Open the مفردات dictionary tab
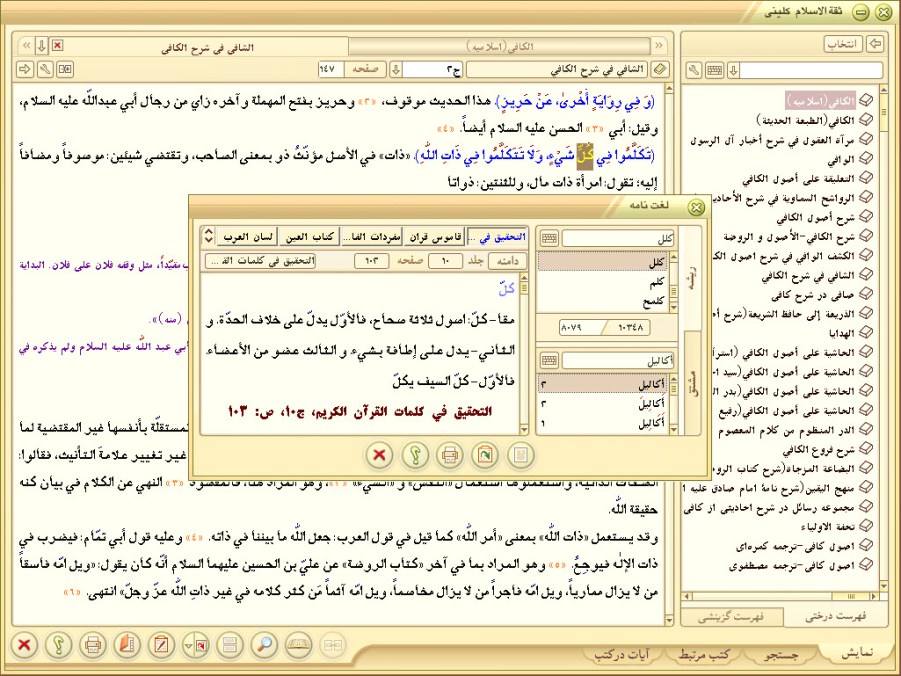901x676 pixels. point(372,237)
